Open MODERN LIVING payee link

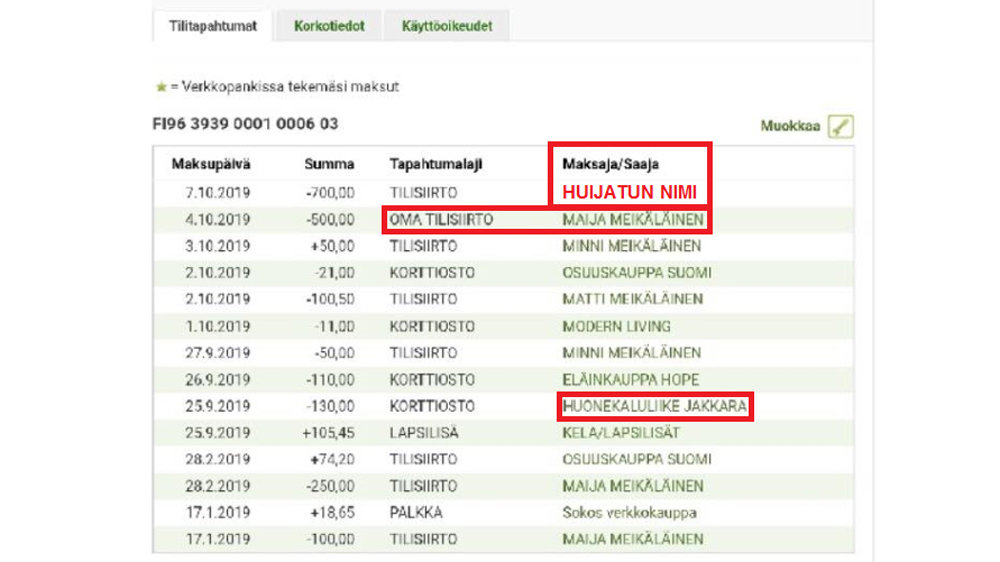pyautogui.click(x=616, y=327)
